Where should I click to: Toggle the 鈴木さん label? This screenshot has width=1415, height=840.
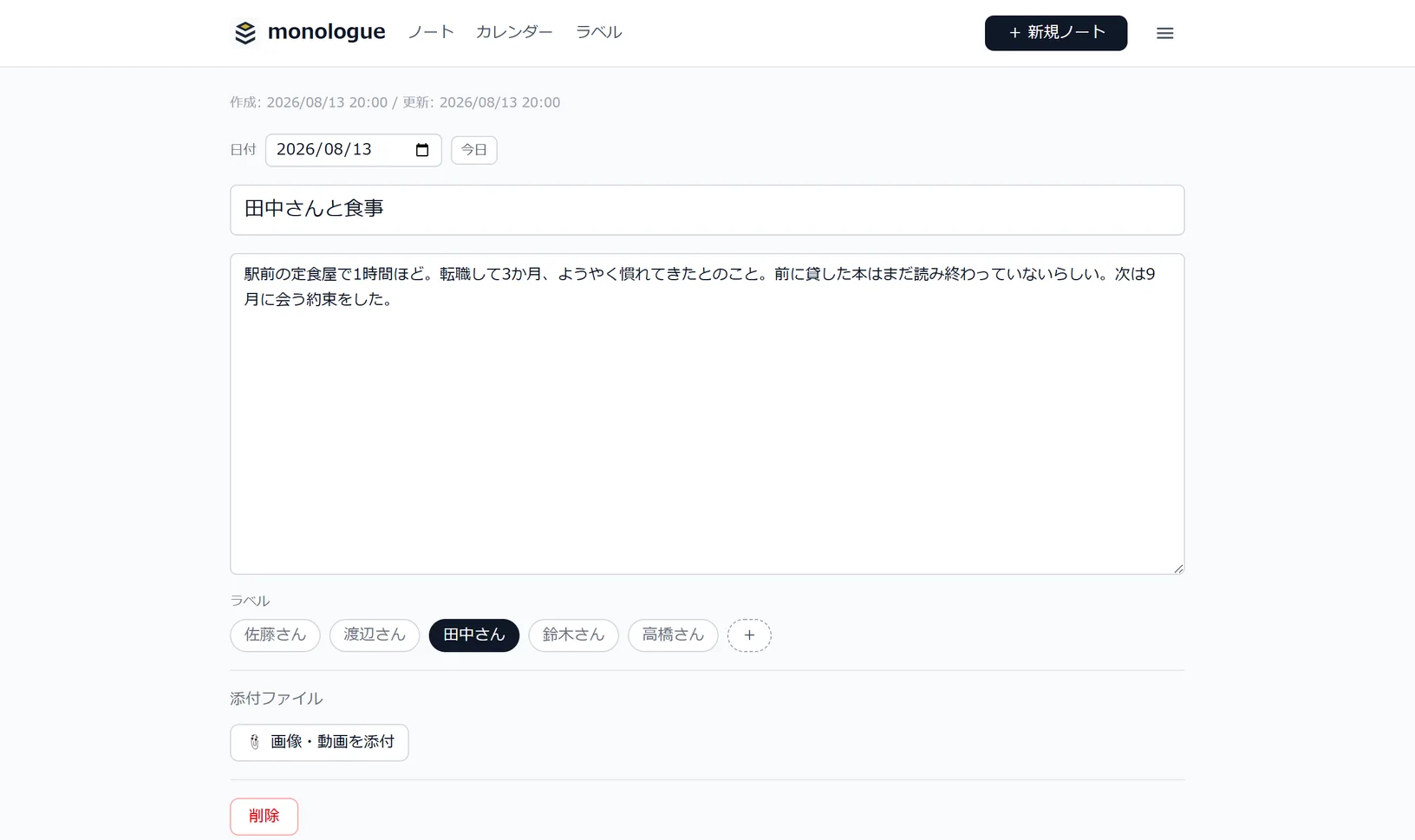pyautogui.click(x=573, y=635)
